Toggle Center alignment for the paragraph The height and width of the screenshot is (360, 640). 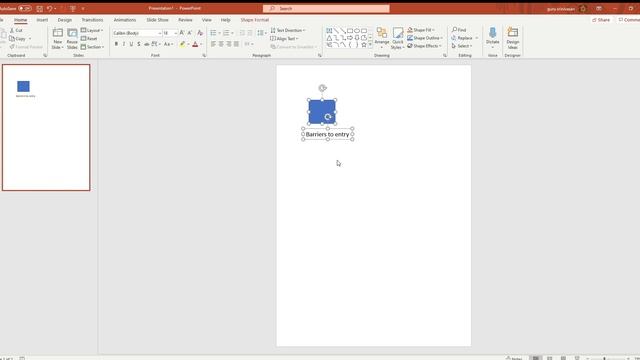[x=221, y=44]
